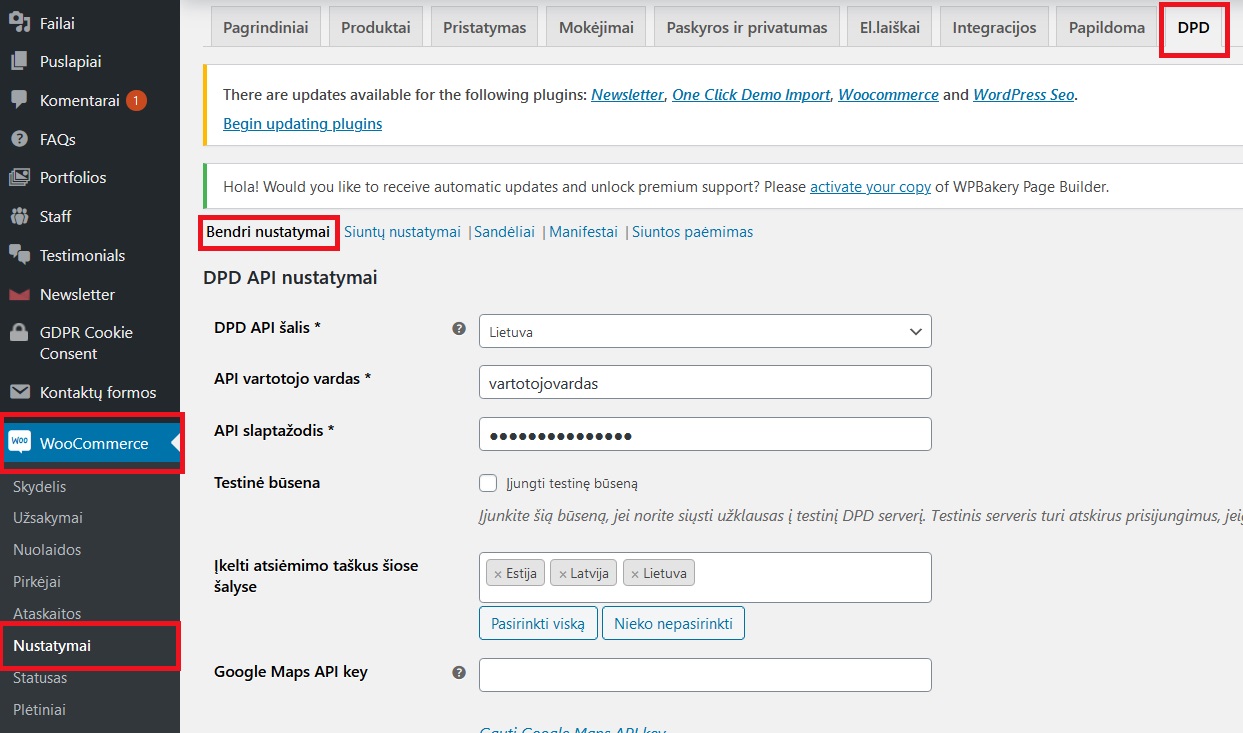Click the Puslapiai pages icon
The image size is (1243, 733).
(19, 62)
